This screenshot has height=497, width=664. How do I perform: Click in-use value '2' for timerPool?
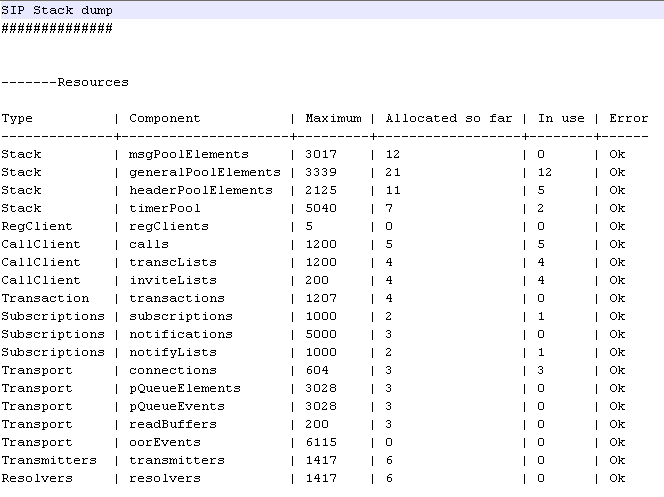point(541,208)
